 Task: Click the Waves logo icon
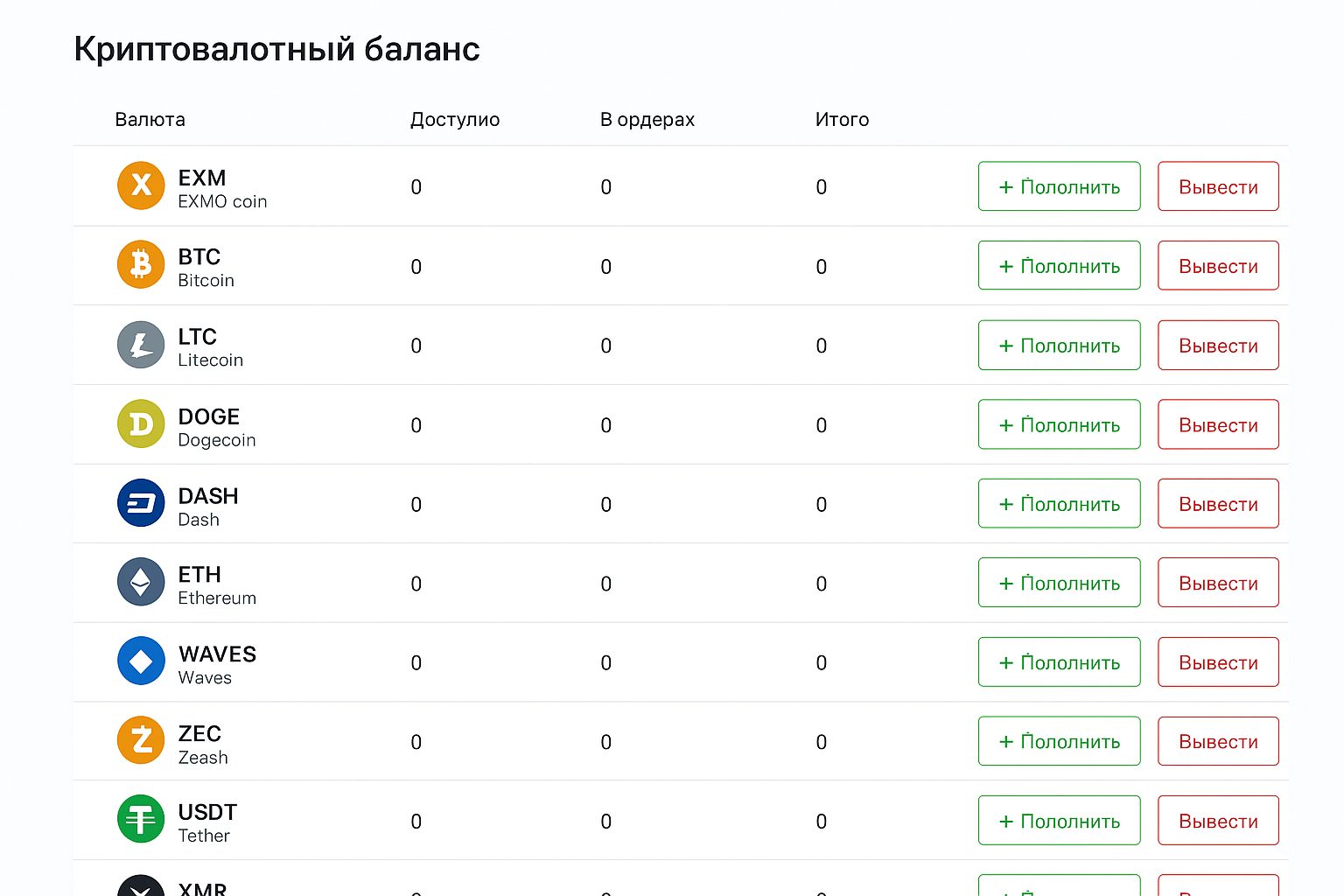[x=141, y=661]
